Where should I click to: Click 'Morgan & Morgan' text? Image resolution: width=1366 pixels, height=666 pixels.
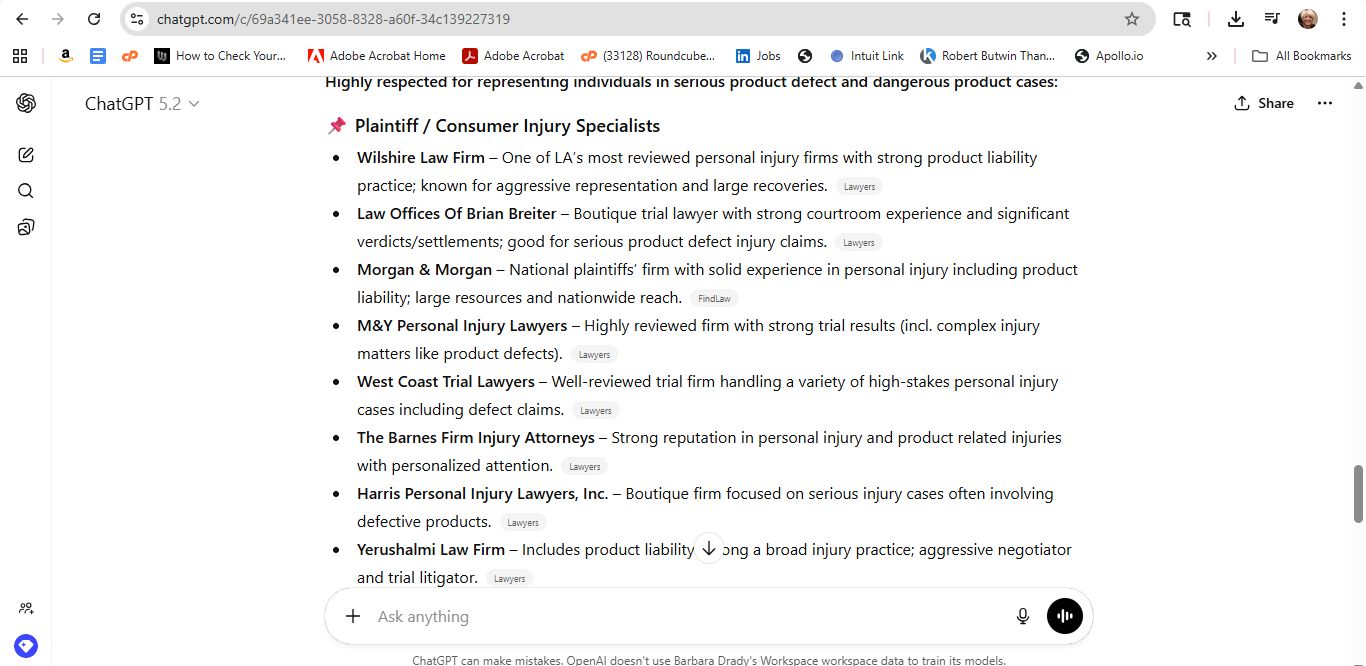coord(424,270)
